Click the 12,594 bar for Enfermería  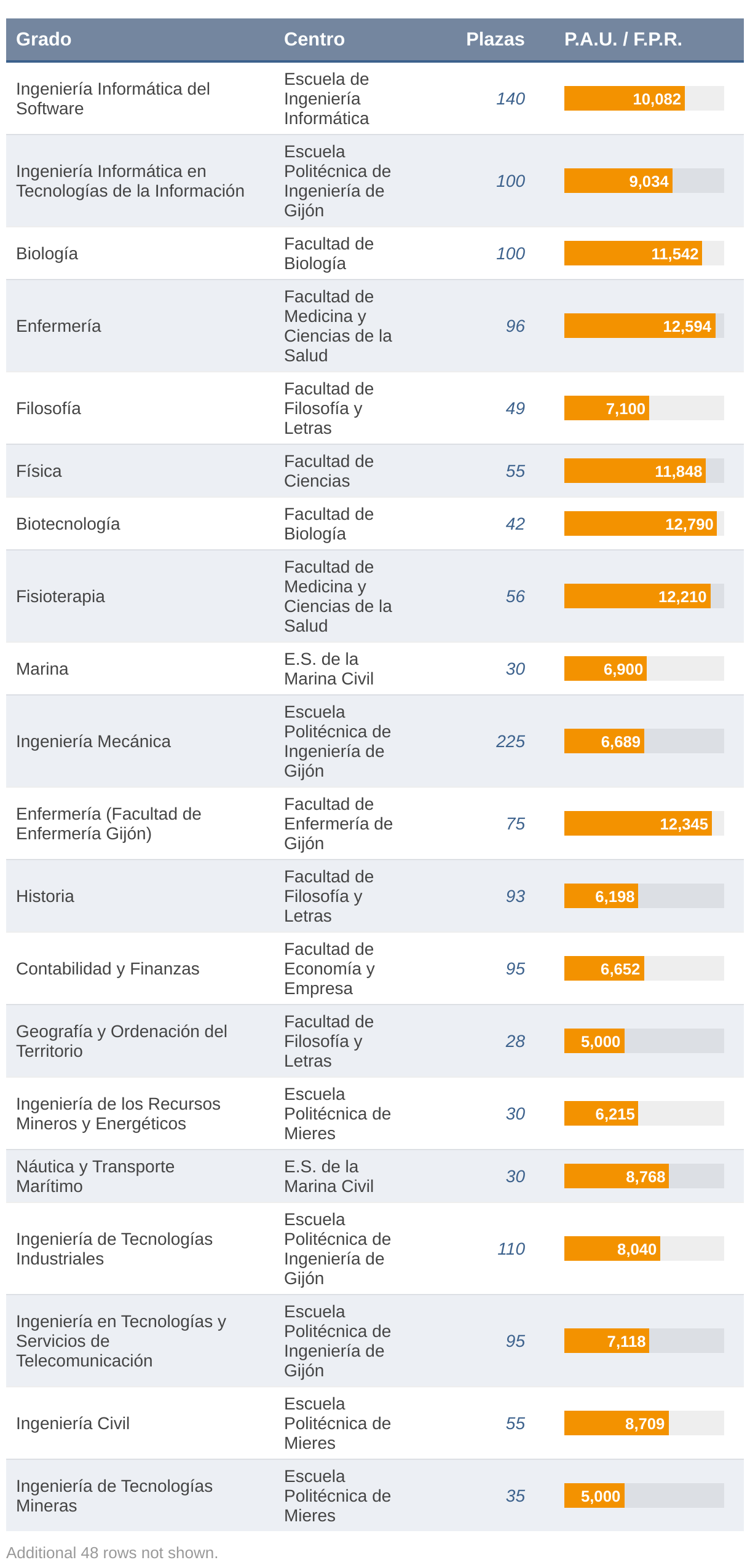639,326
